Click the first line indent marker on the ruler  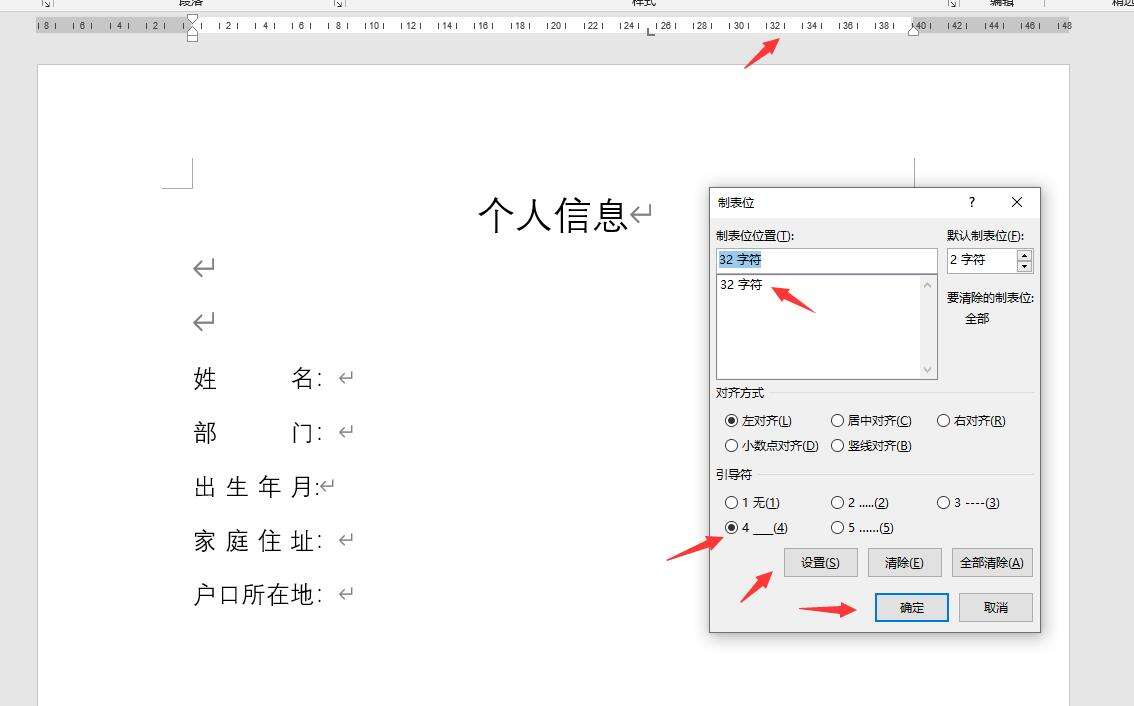point(192,19)
